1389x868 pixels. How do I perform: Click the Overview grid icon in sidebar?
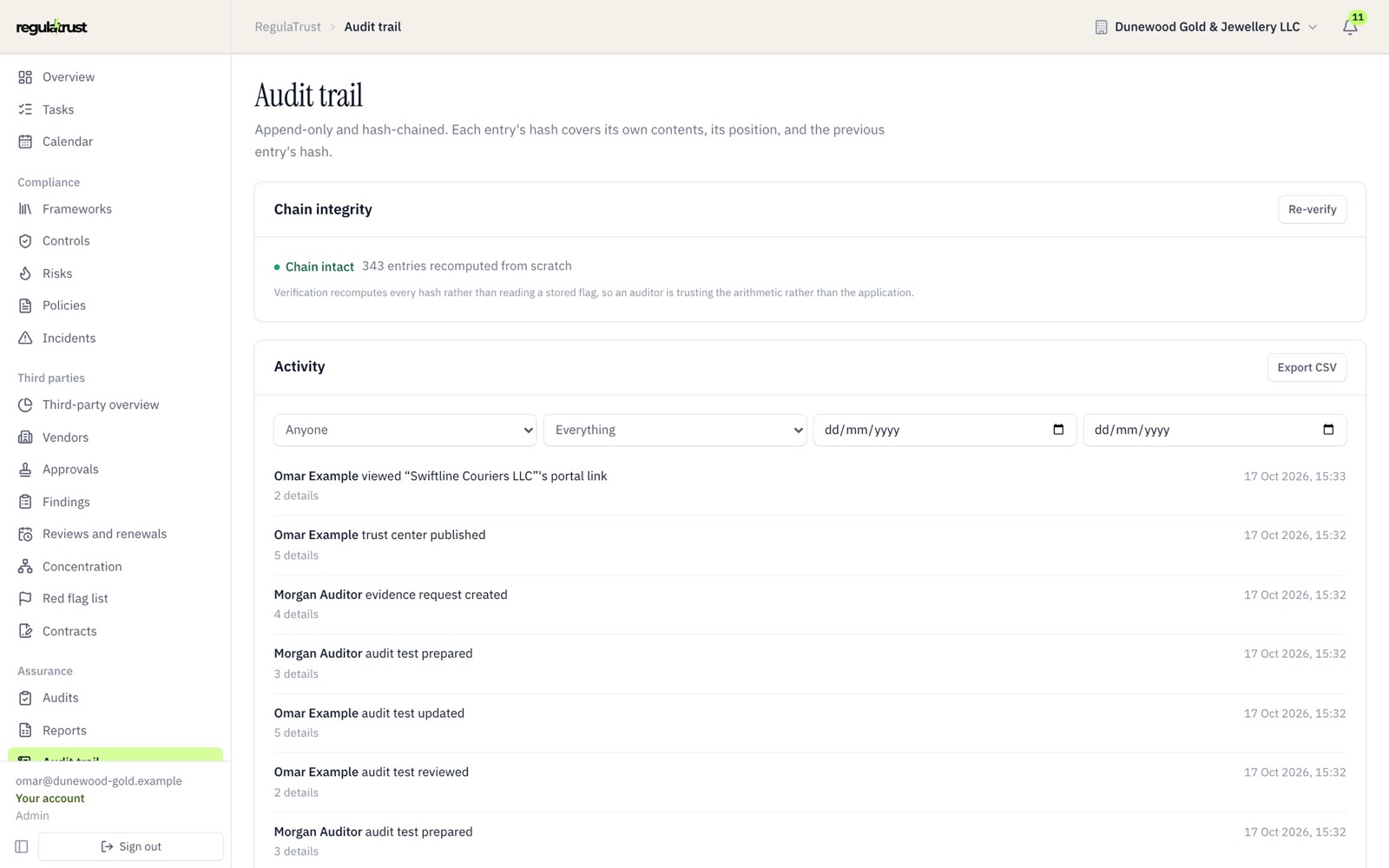[x=25, y=77]
